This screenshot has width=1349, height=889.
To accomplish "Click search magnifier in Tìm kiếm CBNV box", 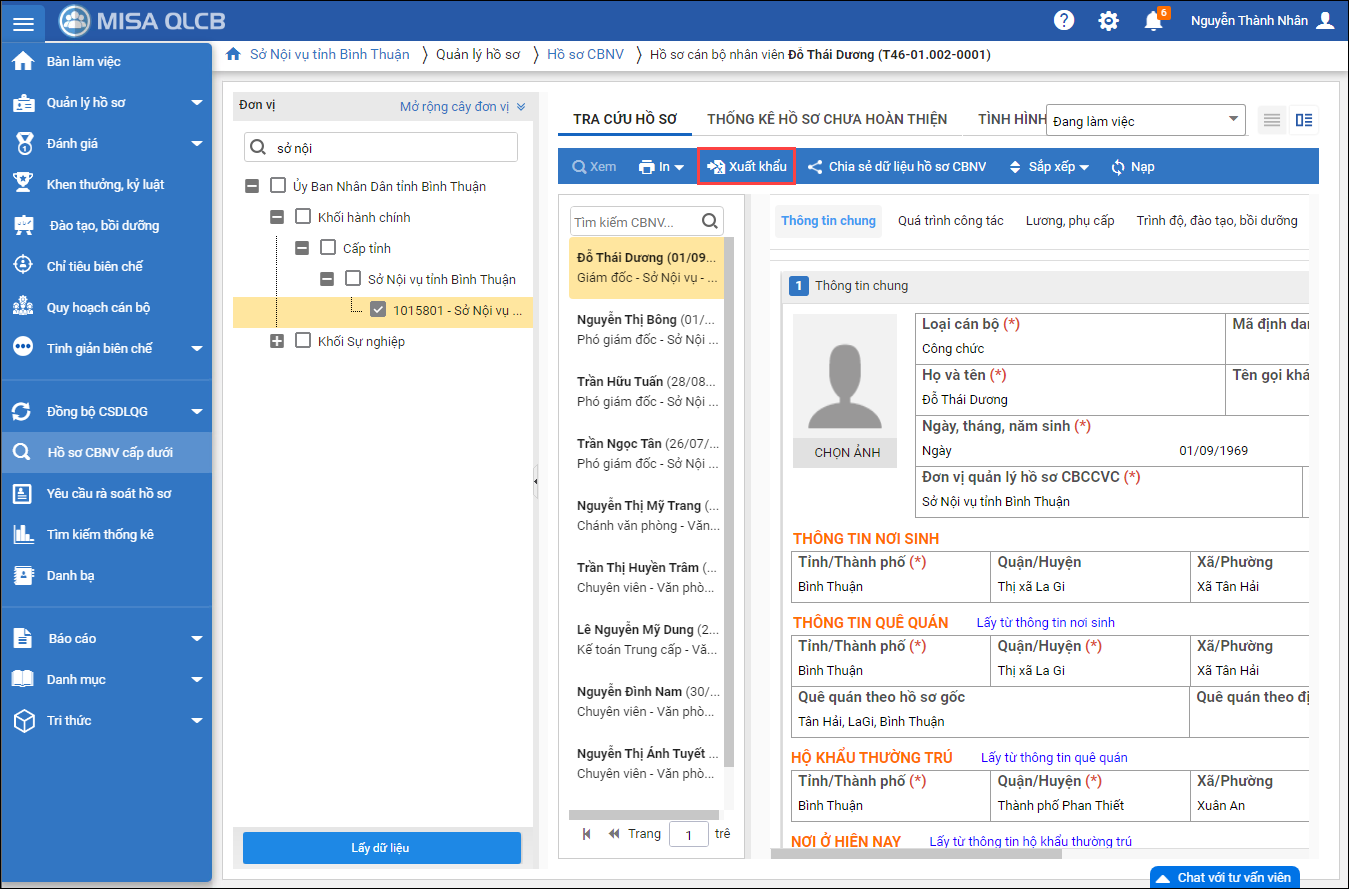I will [x=710, y=221].
